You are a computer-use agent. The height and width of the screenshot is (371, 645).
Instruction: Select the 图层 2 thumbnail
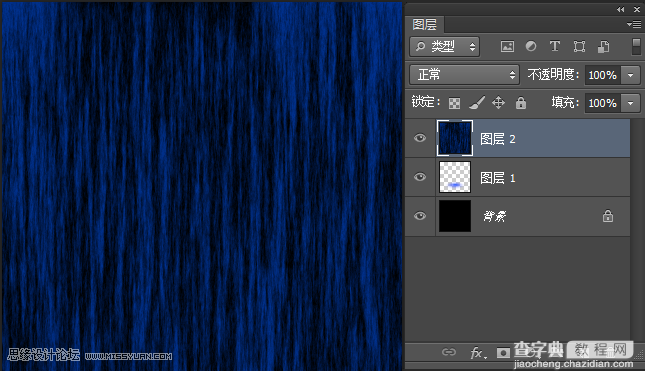pos(455,138)
